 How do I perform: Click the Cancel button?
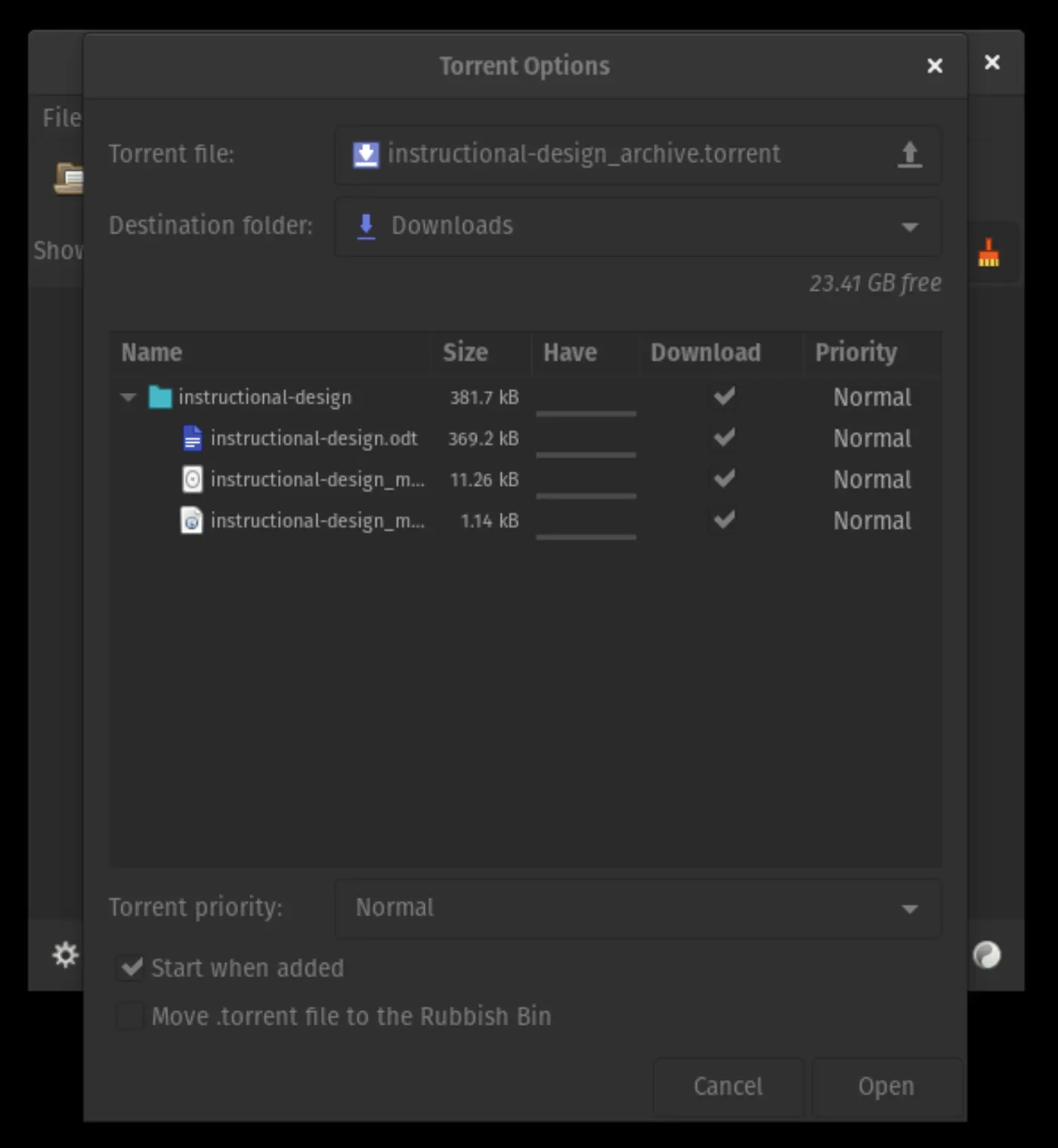point(728,1087)
